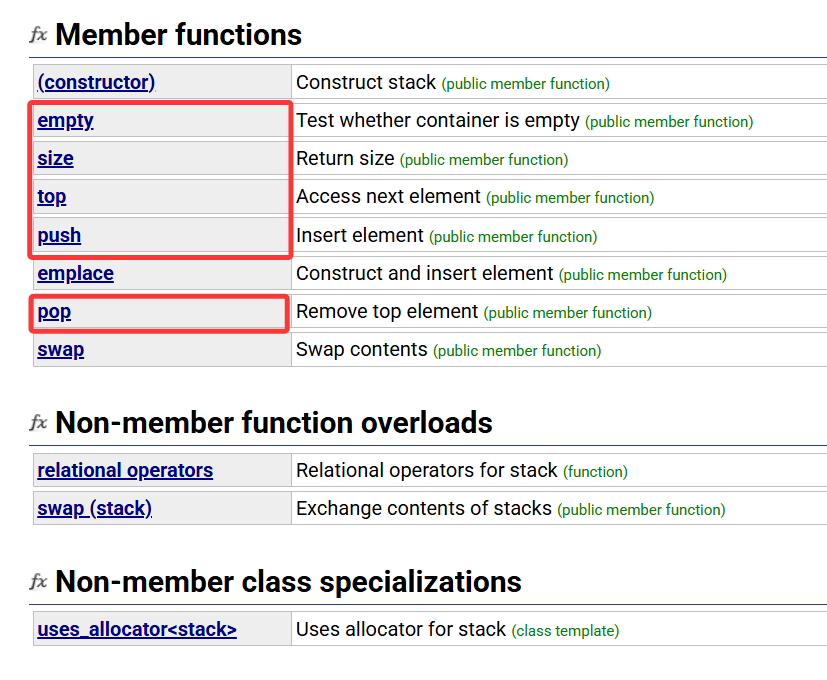Open the swap (stack) link

[94, 509]
